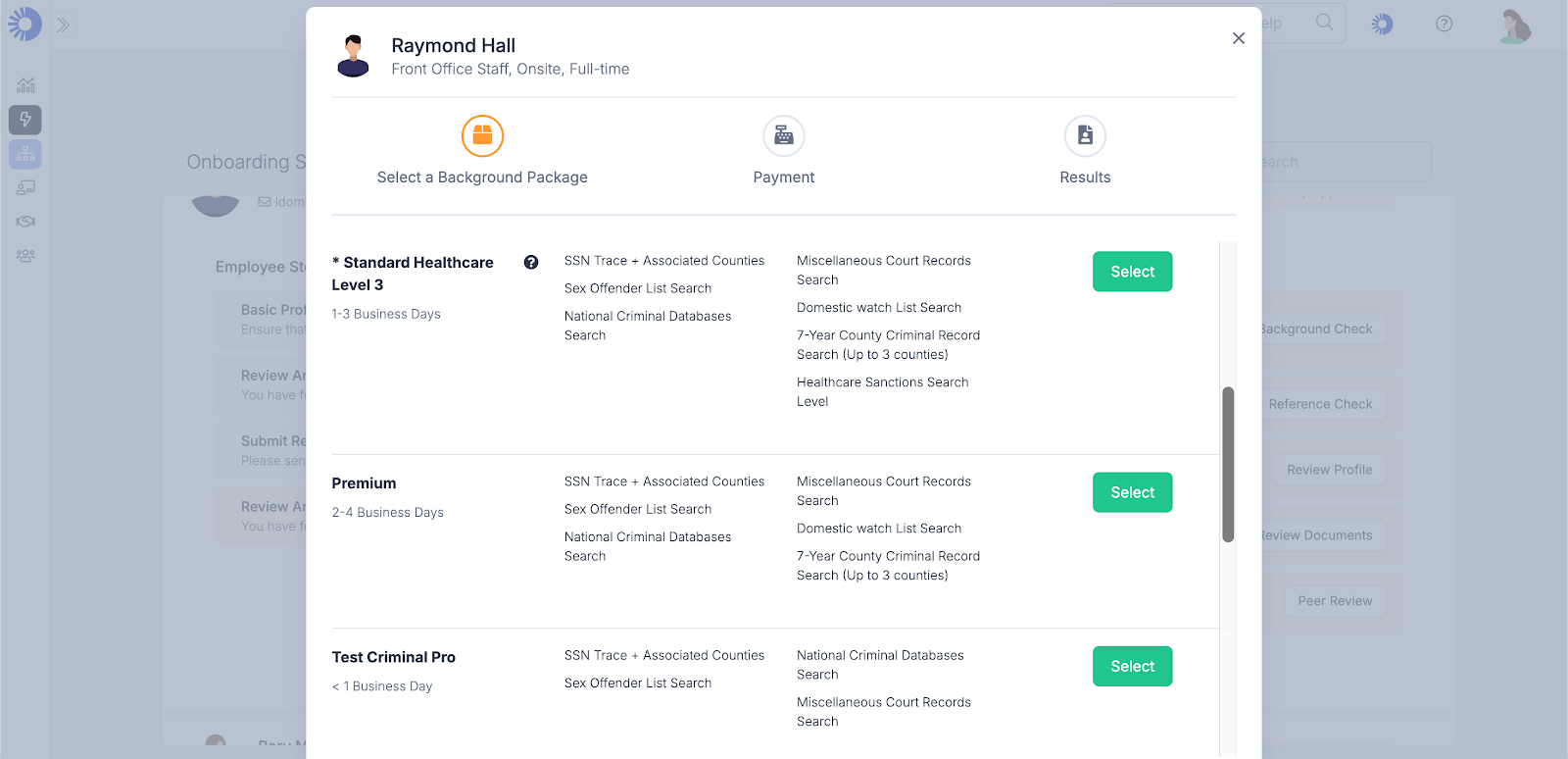
Task: Open the lightning bolt sidebar icon
Action: [x=25, y=120]
